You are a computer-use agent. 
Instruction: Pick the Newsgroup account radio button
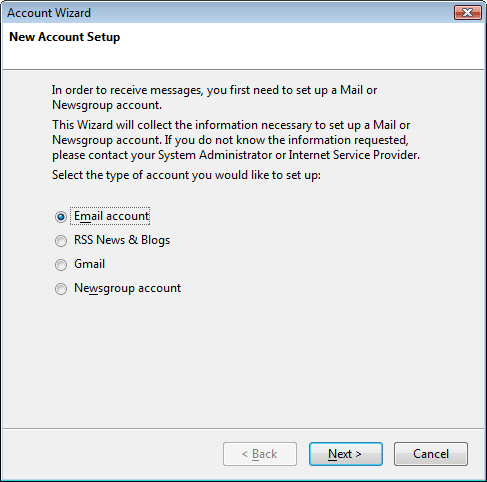tap(61, 289)
